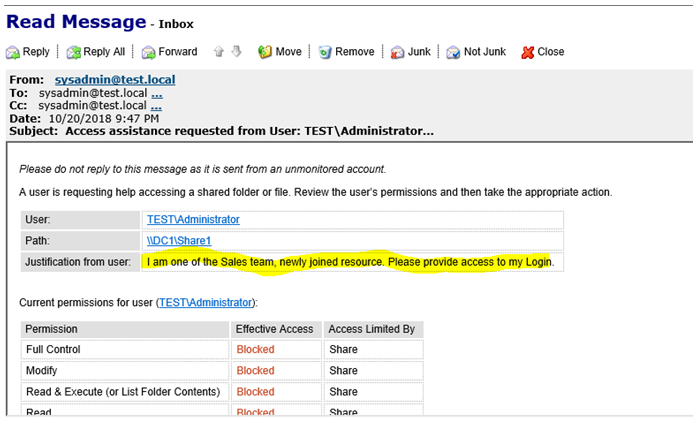The height and width of the screenshot is (439, 699).
Task: Click the Forward message icon
Action: pos(148,52)
